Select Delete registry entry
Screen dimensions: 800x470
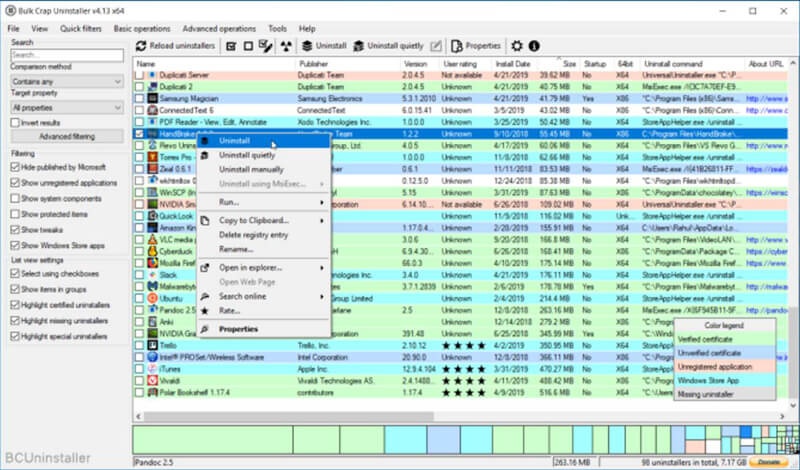pyautogui.click(x=264, y=235)
